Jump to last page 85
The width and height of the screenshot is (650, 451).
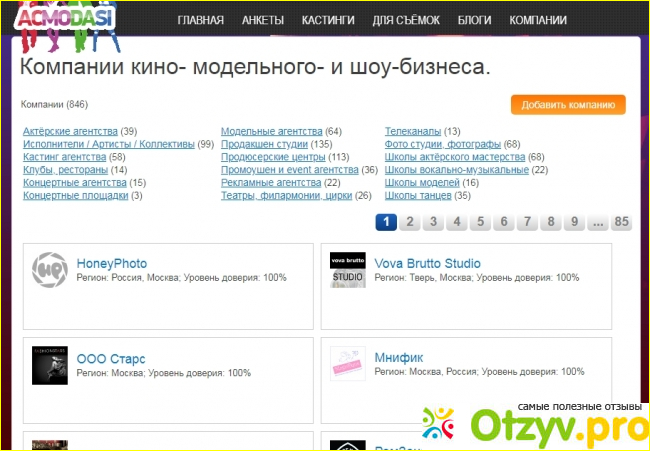(621, 222)
